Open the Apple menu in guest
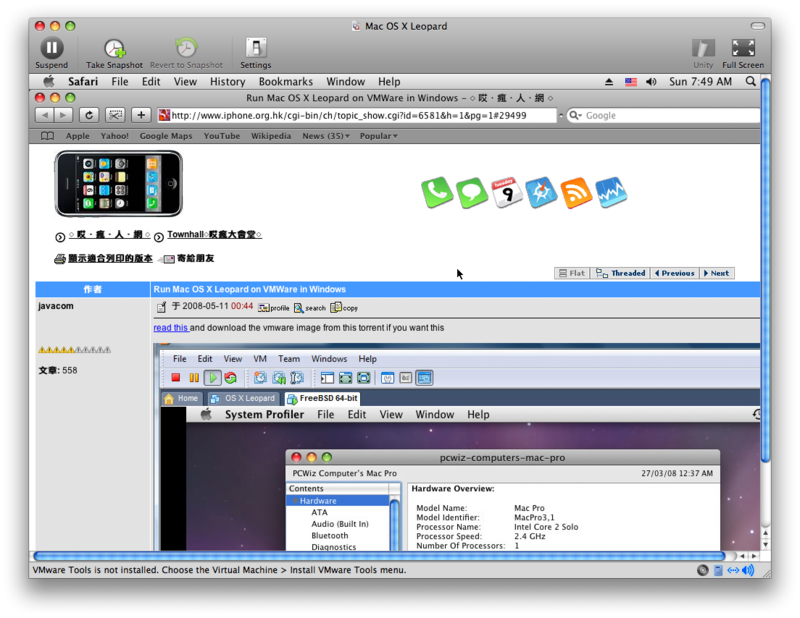The width and height of the screenshot is (800, 618). (48, 82)
